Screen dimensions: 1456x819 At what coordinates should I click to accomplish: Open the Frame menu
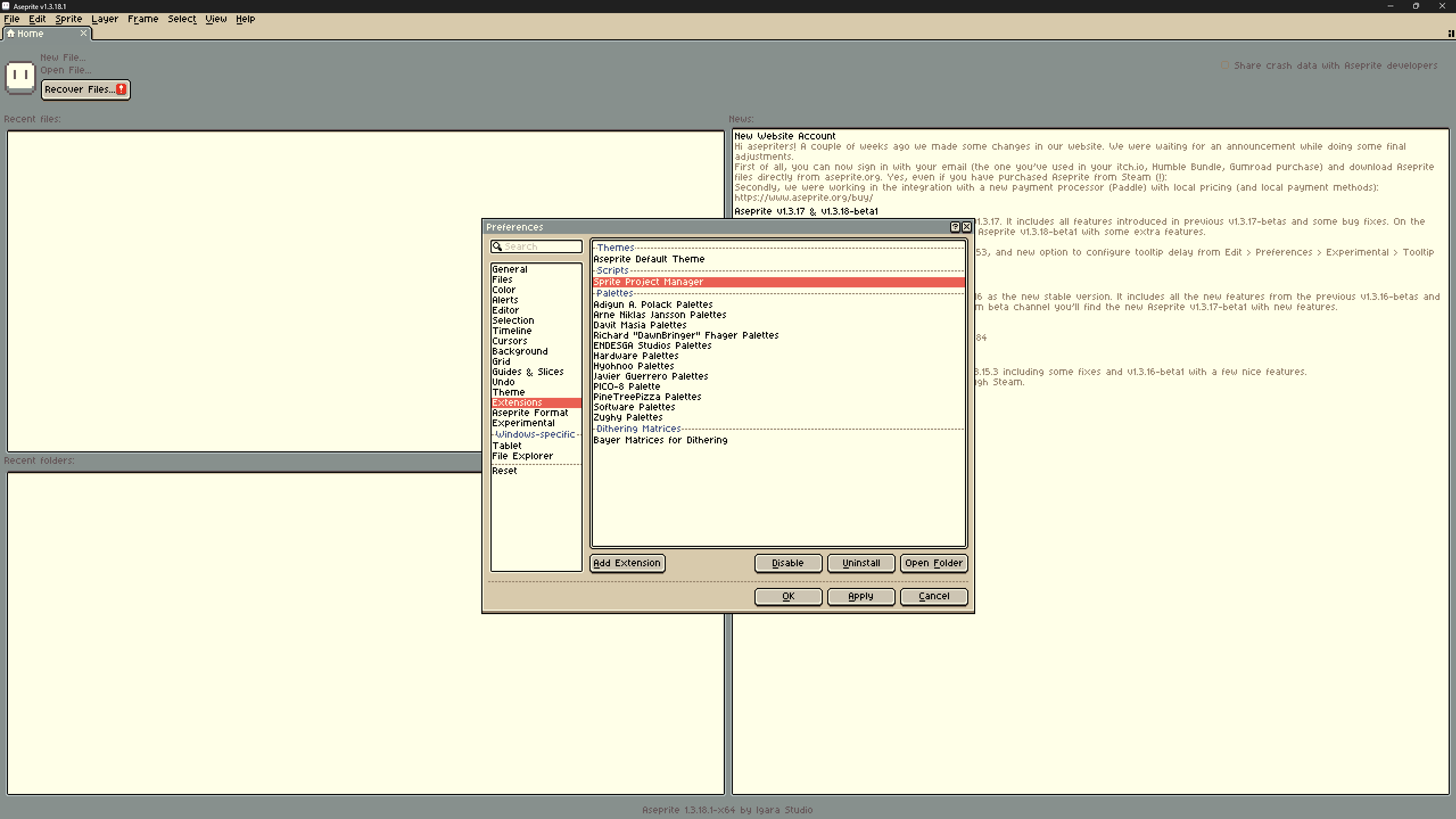[143, 19]
